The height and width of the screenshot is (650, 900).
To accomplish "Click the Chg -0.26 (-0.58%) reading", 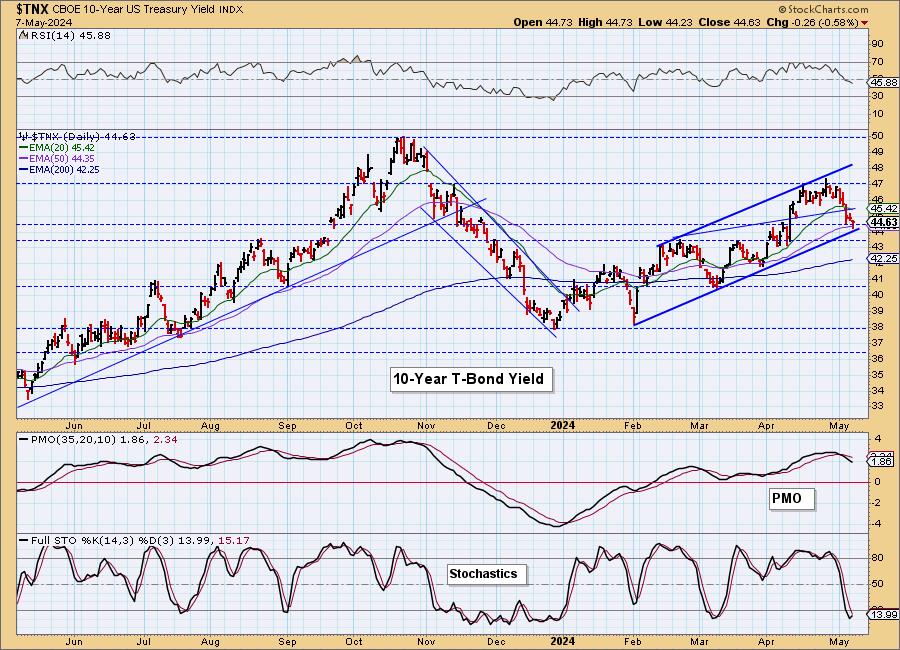I will [x=812, y=22].
